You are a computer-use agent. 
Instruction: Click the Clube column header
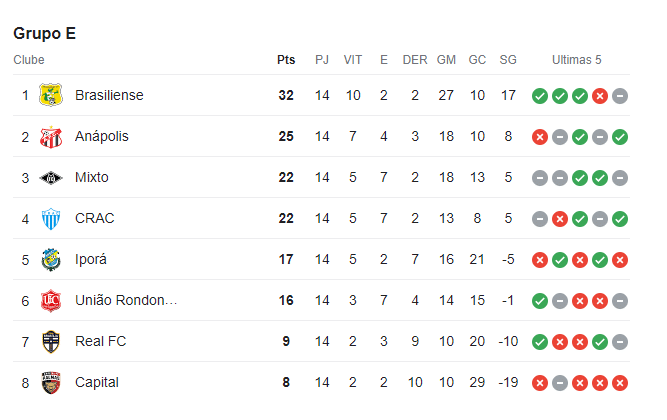pyautogui.click(x=29, y=60)
